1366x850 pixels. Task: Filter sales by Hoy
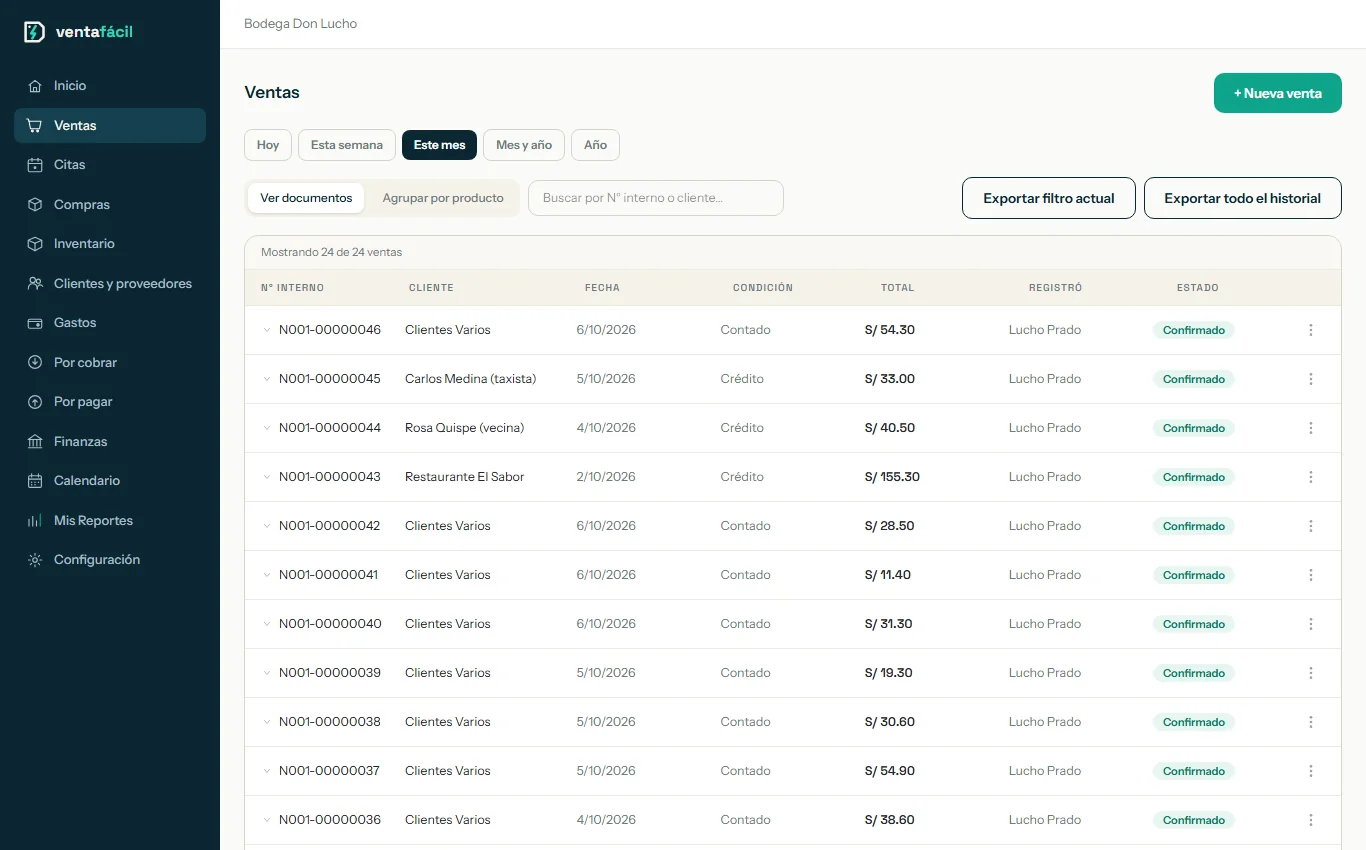point(268,145)
